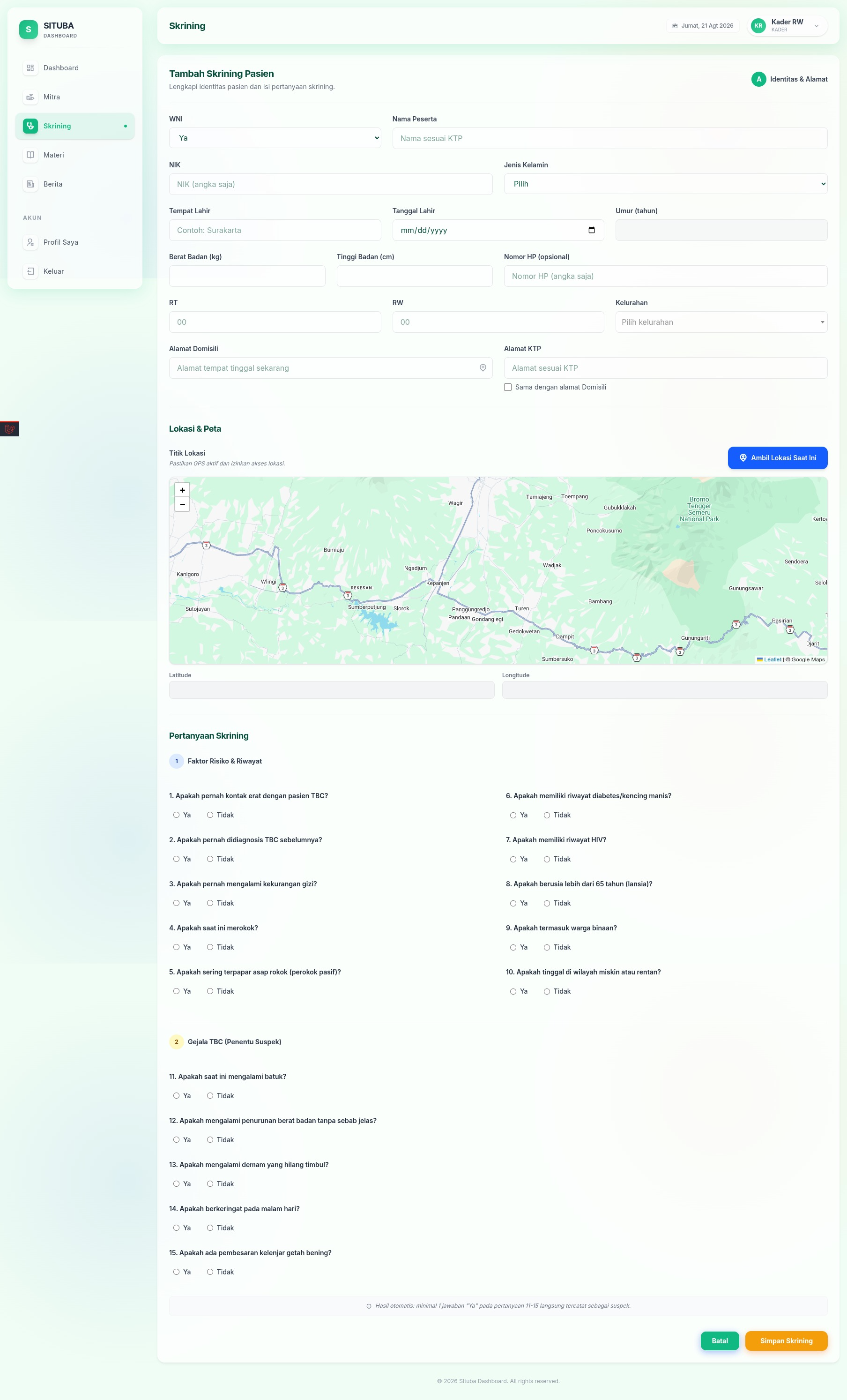The image size is (847, 1400).
Task: Click the NIK input field
Action: pos(331,184)
